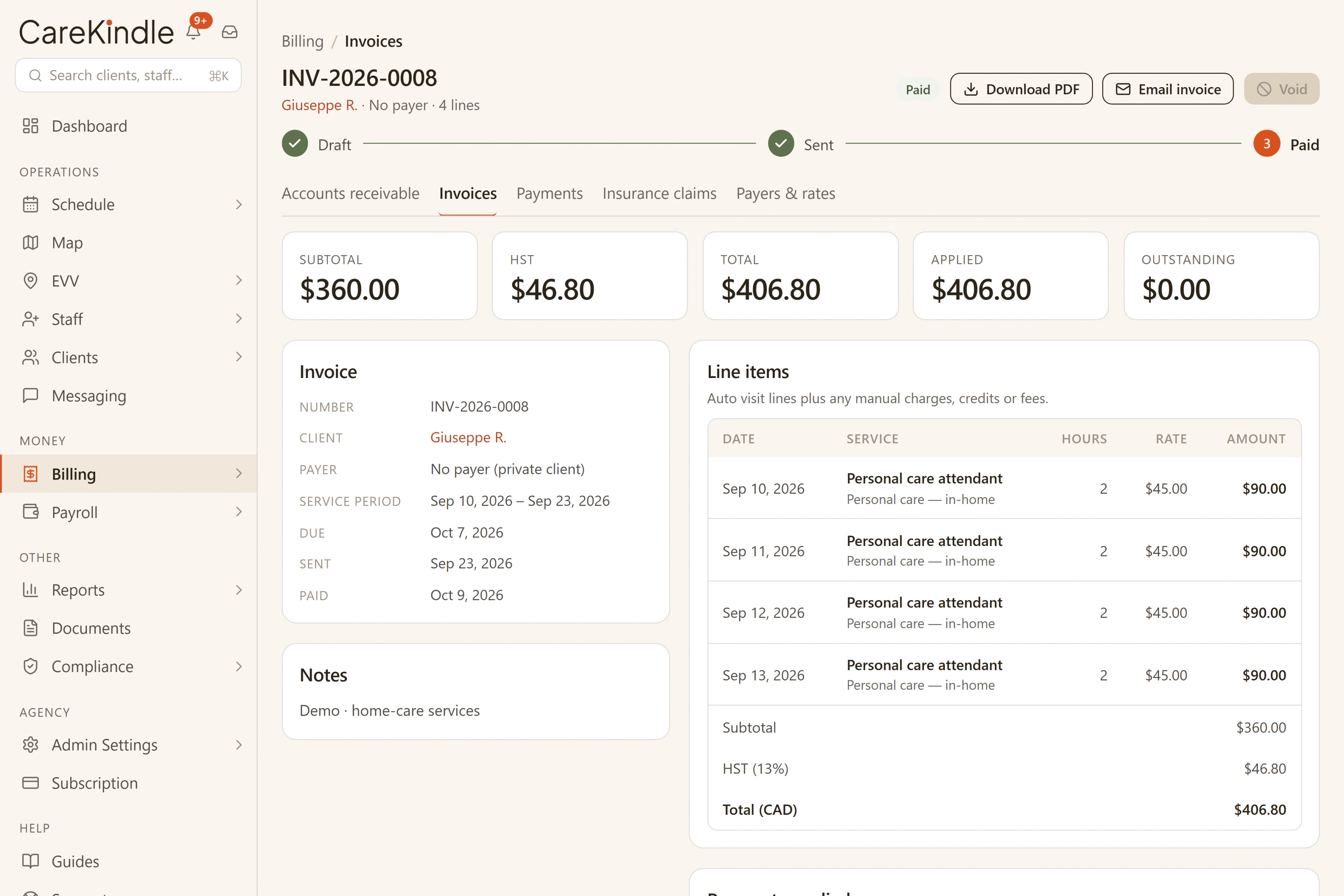Screen dimensions: 1344x896
Task: Click the Clients people icon
Action: pyautogui.click(x=30, y=357)
